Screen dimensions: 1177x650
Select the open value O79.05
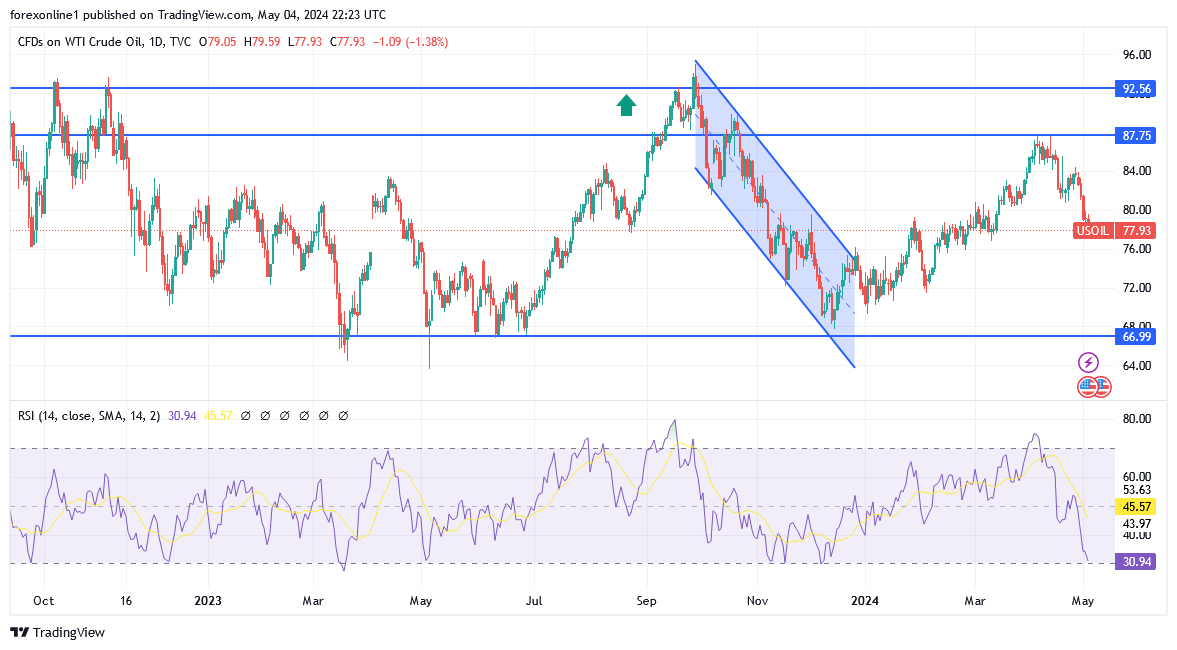218,42
